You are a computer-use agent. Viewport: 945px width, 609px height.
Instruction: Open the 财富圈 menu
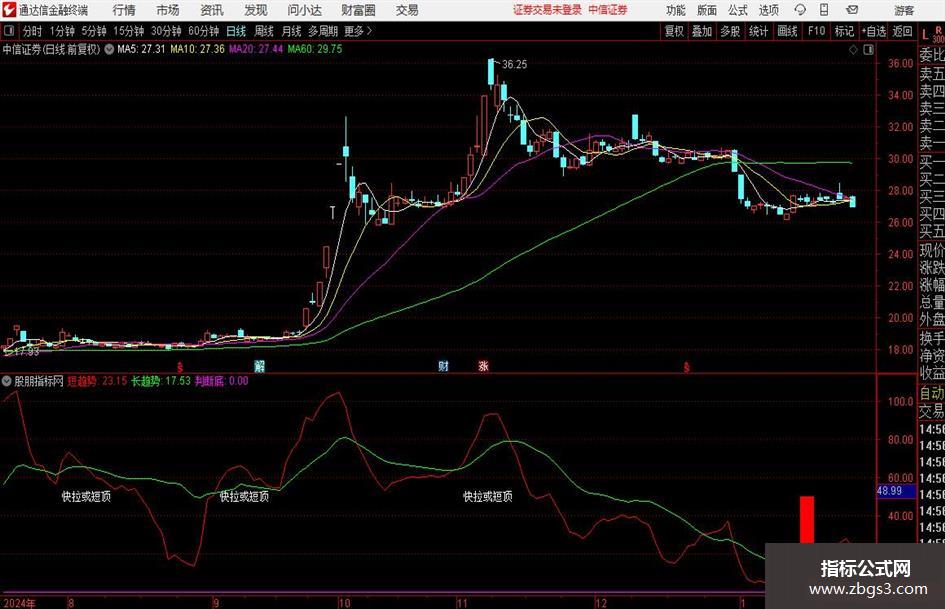pyautogui.click(x=358, y=10)
